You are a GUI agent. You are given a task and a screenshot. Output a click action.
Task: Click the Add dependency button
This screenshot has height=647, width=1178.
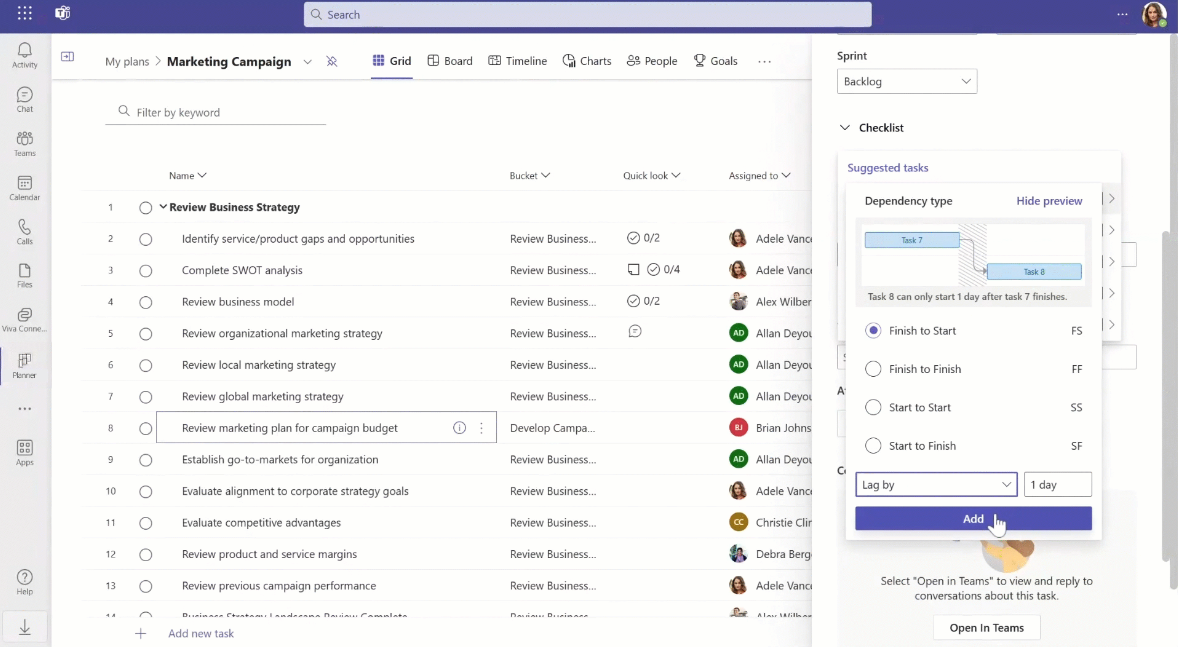972,519
